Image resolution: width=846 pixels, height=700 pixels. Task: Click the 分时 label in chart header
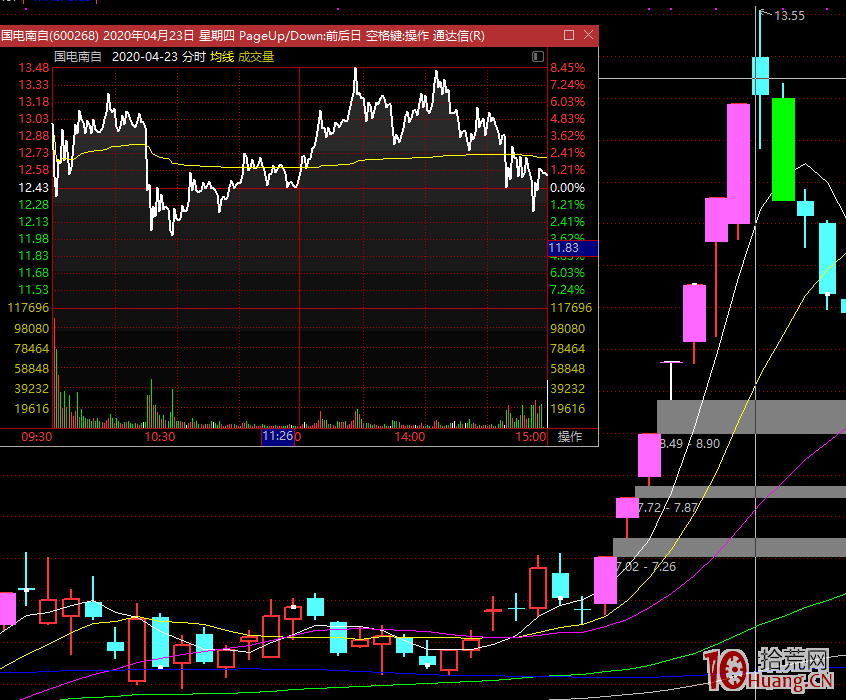pos(194,57)
